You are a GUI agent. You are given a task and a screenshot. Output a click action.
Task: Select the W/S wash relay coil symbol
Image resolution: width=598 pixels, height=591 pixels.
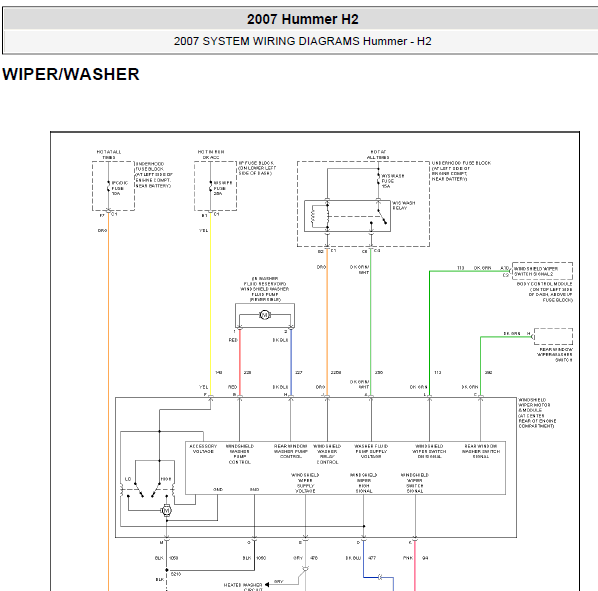pos(313,217)
